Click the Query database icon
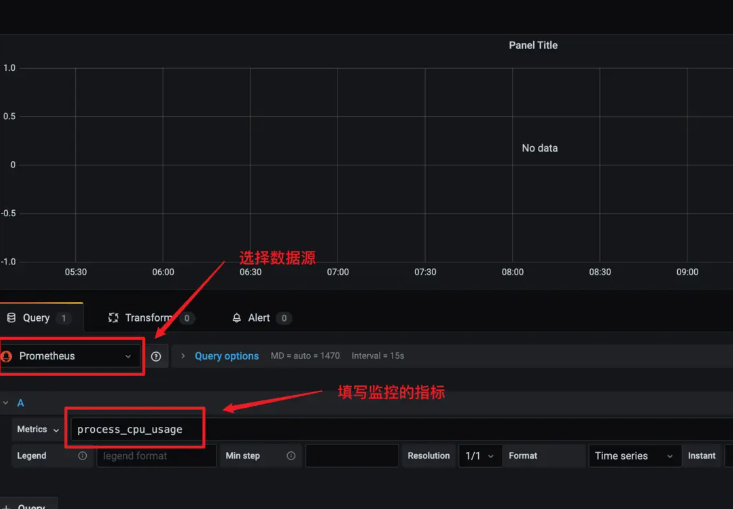Image resolution: width=733 pixels, height=509 pixels. (11, 318)
